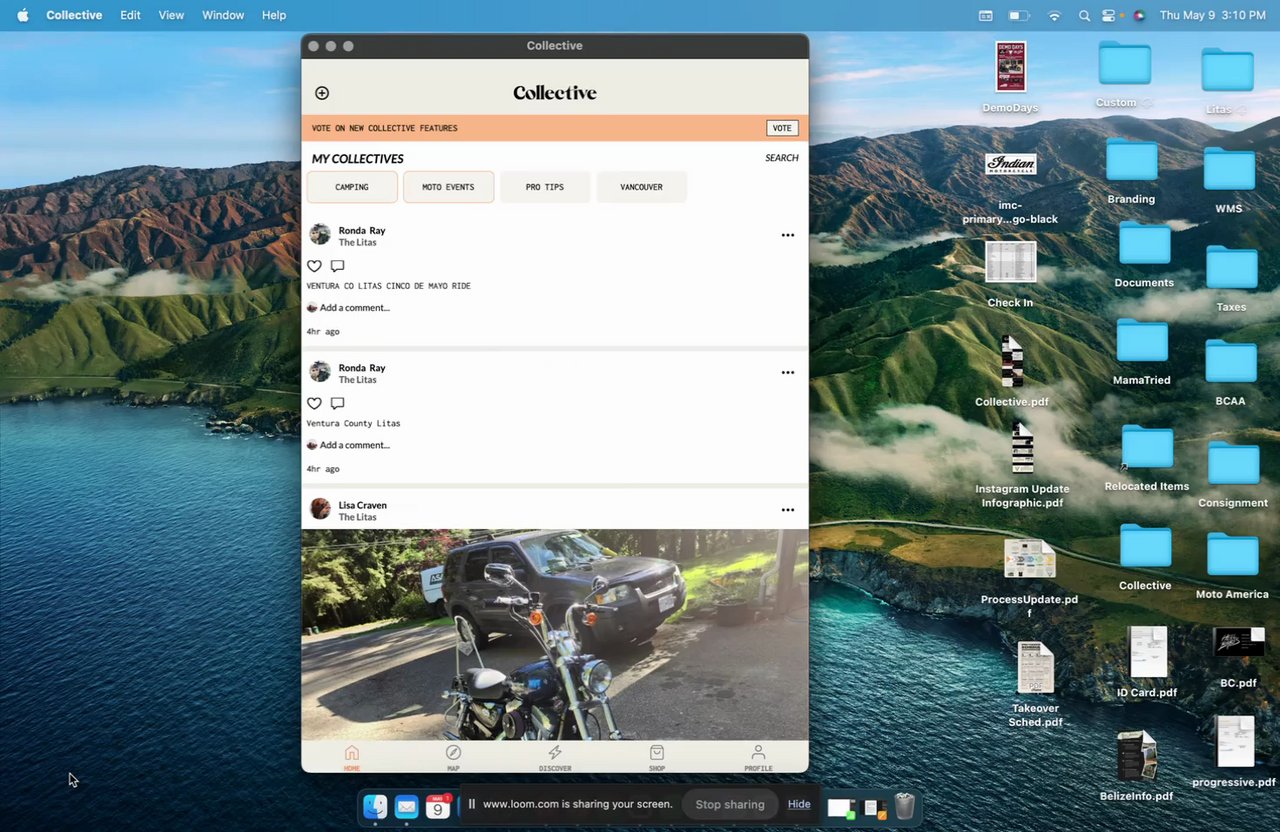Open the Edit menu
The image size is (1280, 832).
coord(130,15)
